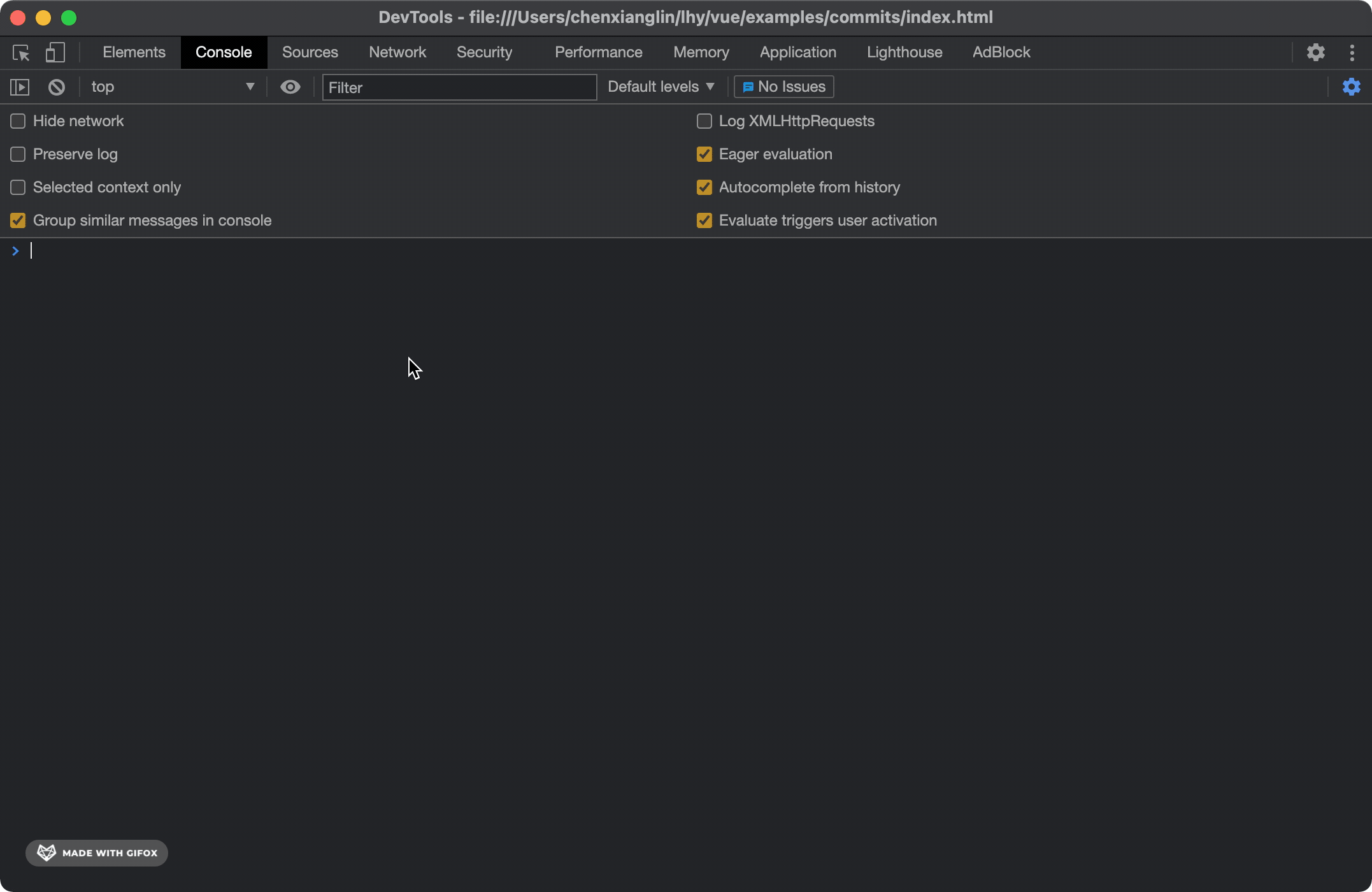This screenshot has width=1372, height=892.
Task: Open the three-dot customize menu
Action: click(1352, 52)
